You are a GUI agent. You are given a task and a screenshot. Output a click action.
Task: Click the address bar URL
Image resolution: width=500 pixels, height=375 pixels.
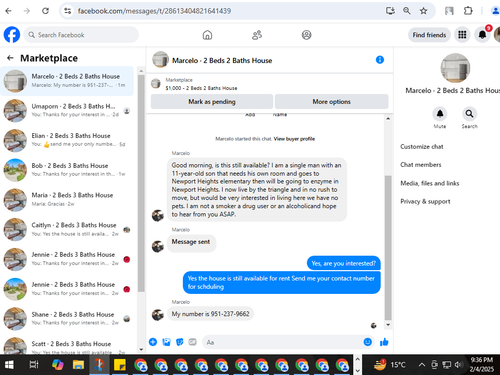(x=154, y=11)
